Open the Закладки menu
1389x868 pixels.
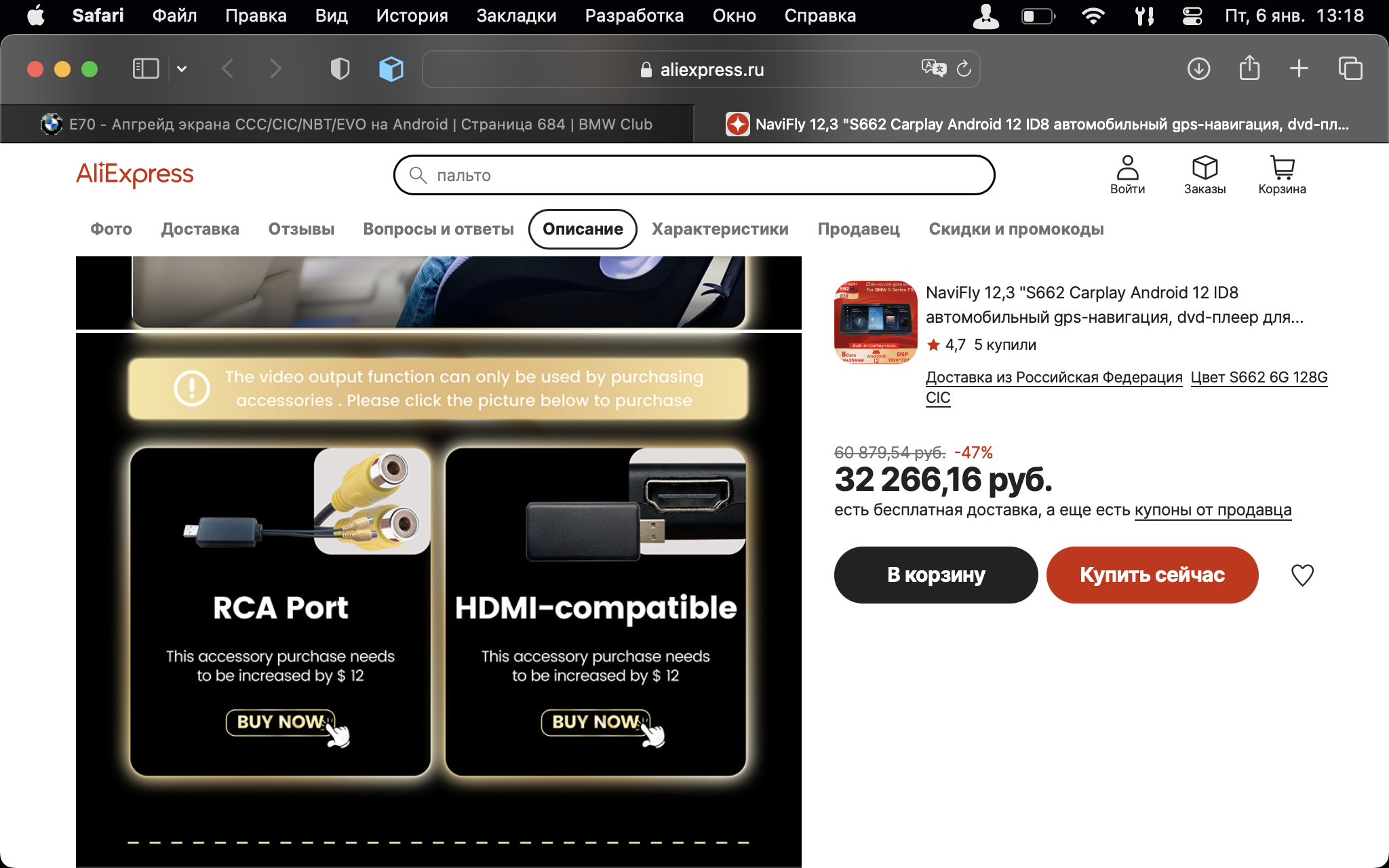(516, 15)
